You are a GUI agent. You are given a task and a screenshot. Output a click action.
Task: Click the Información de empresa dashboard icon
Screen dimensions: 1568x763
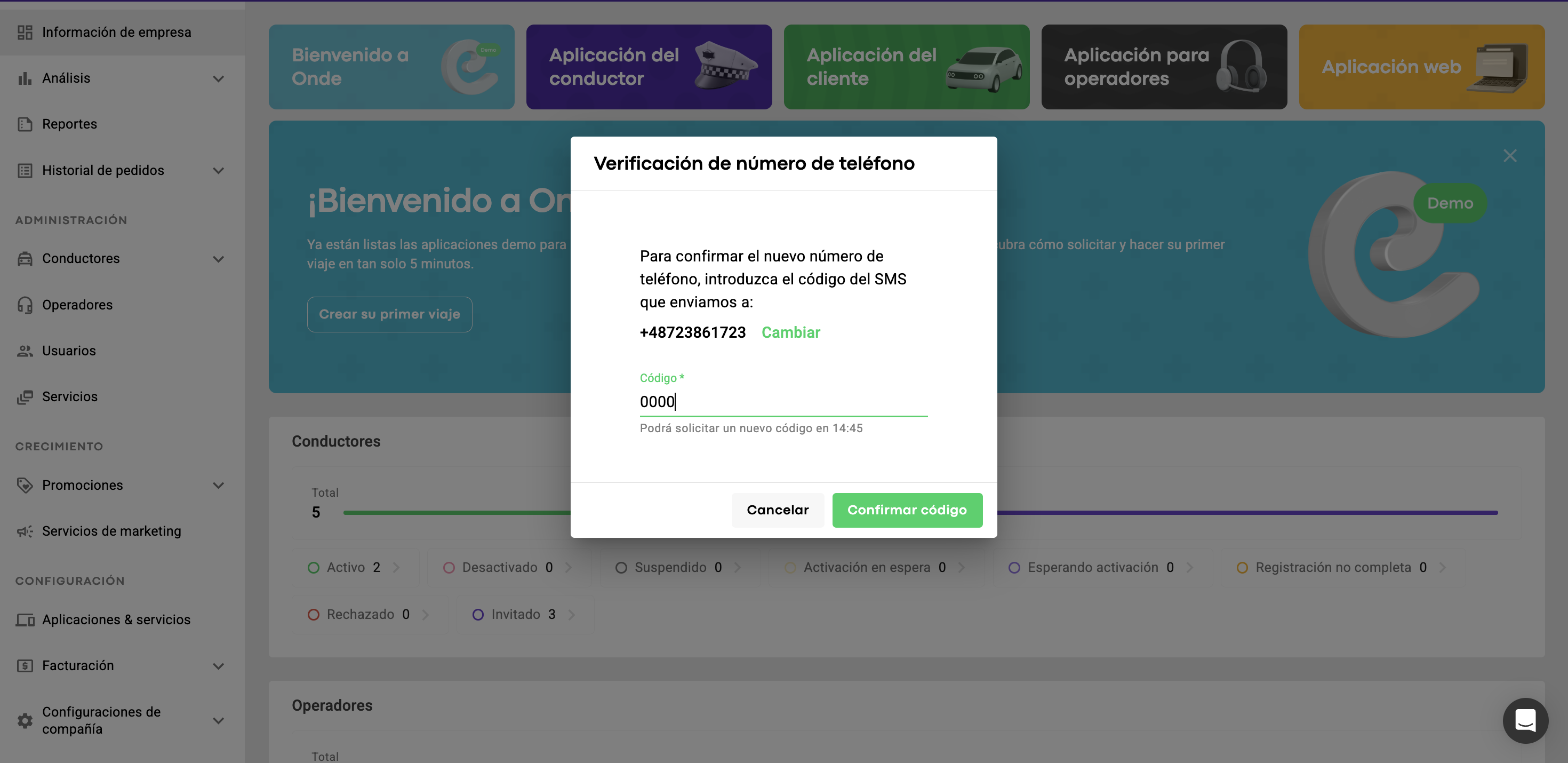click(25, 32)
